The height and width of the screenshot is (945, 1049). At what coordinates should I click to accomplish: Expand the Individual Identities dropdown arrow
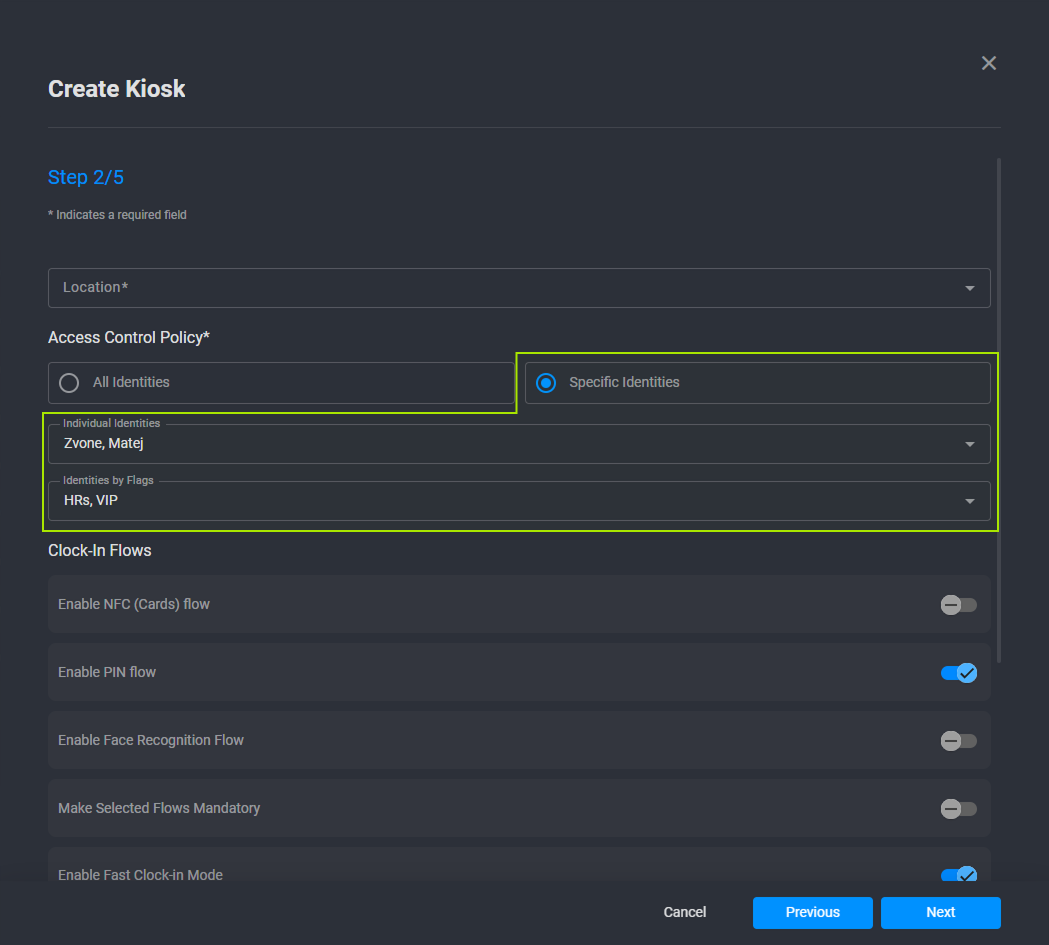pos(969,444)
